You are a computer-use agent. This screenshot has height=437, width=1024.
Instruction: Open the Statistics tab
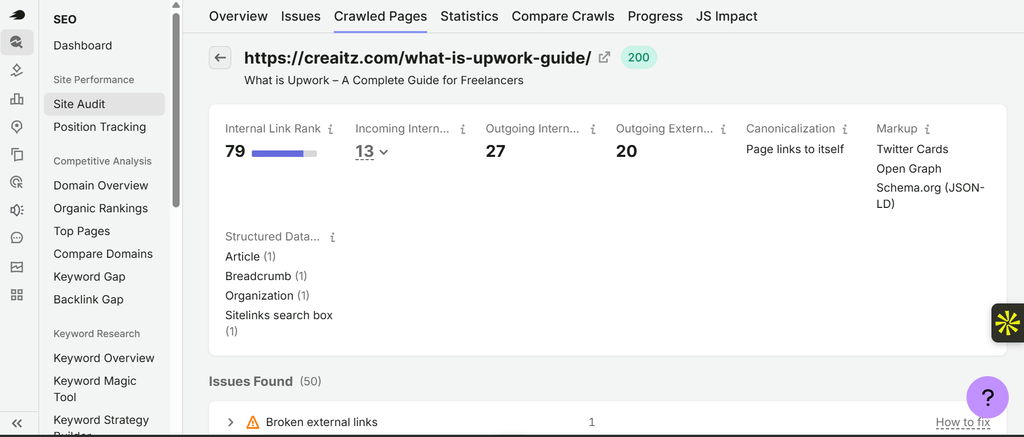tap(469, 16)
